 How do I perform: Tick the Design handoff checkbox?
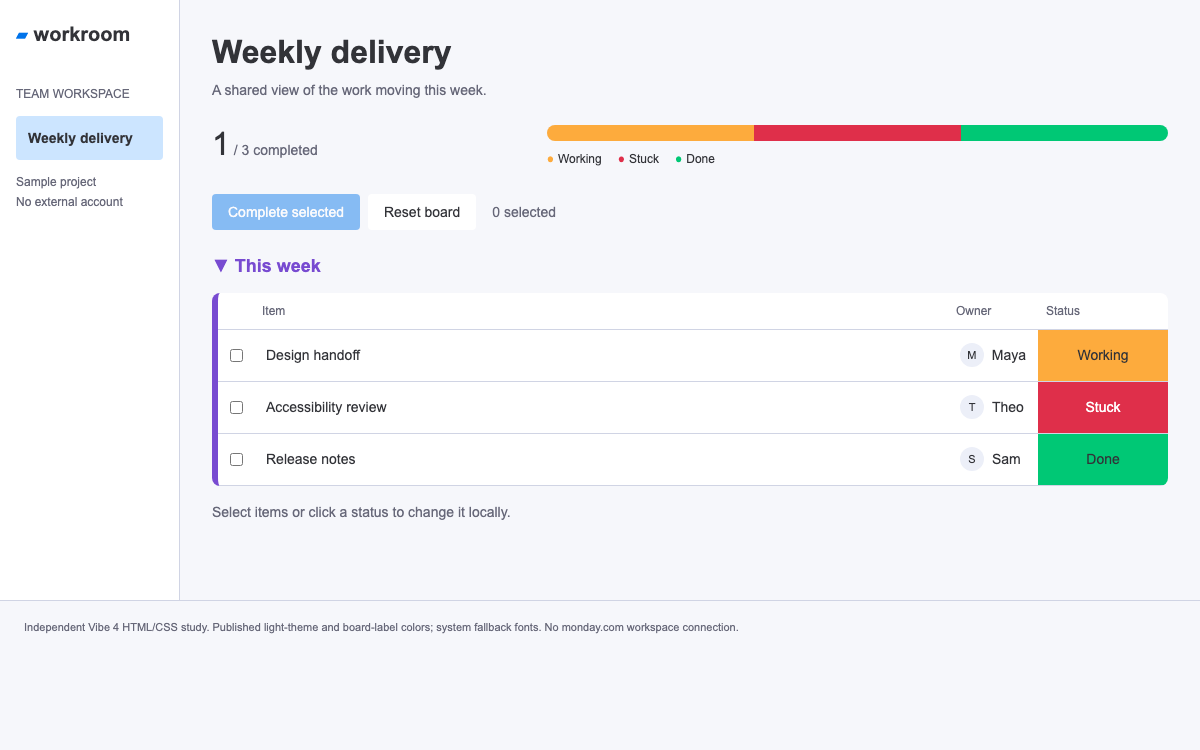[237, 355]
